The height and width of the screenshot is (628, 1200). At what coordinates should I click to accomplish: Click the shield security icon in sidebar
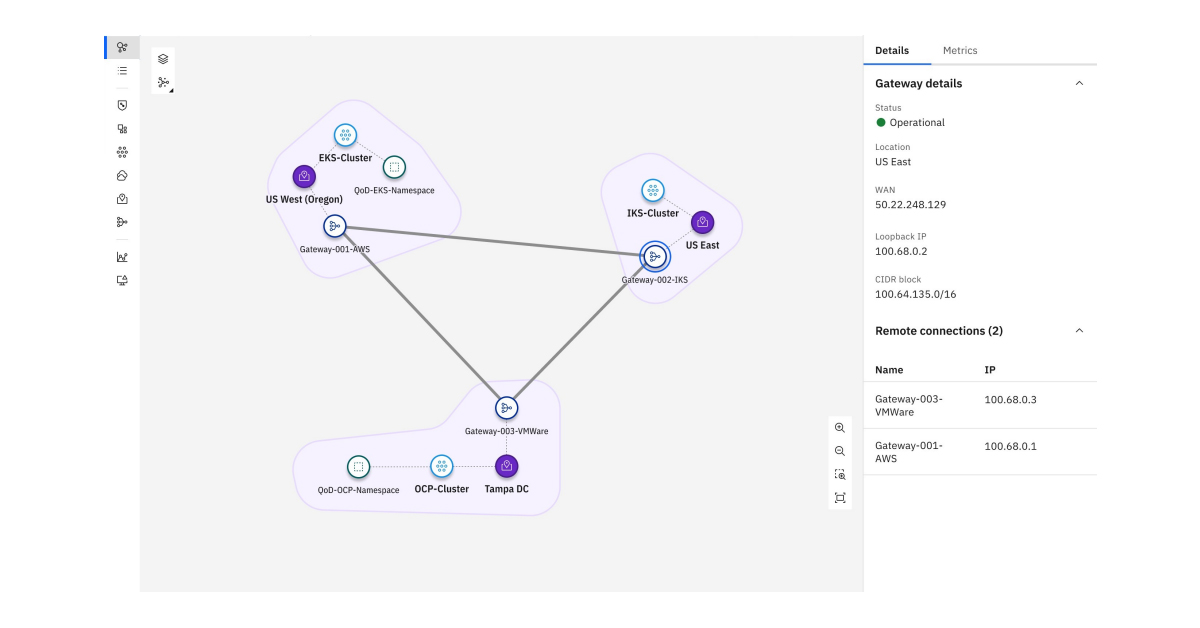(x=121, y=105)
